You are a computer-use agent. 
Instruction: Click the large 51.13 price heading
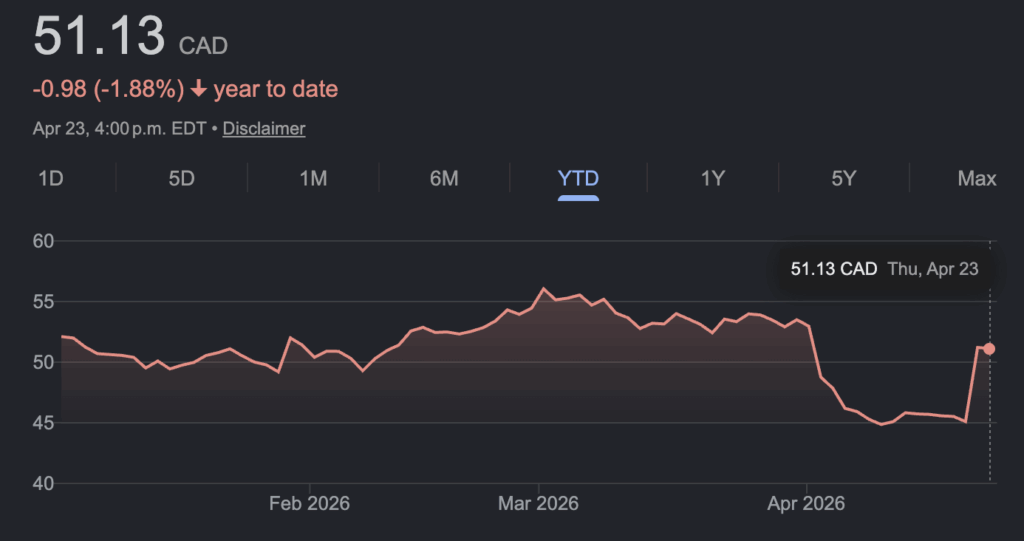pos(99,37)
